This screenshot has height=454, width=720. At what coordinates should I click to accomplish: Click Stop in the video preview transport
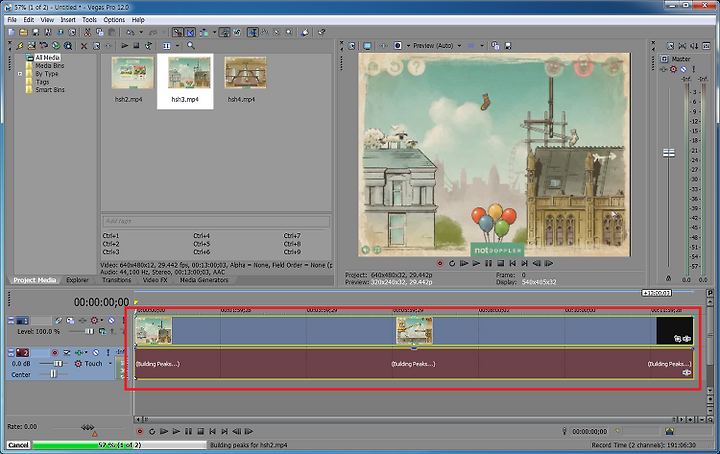pyautogui.click(x=501, y=263)
